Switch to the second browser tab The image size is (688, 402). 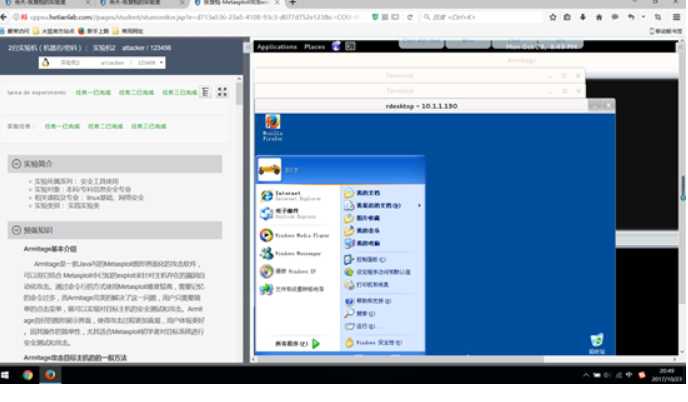coord(142,3)
